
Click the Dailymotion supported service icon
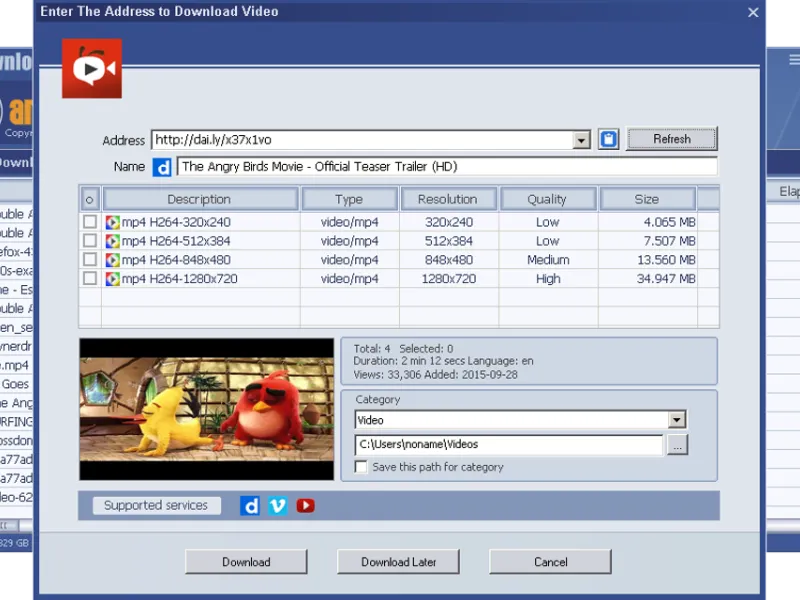249,506
